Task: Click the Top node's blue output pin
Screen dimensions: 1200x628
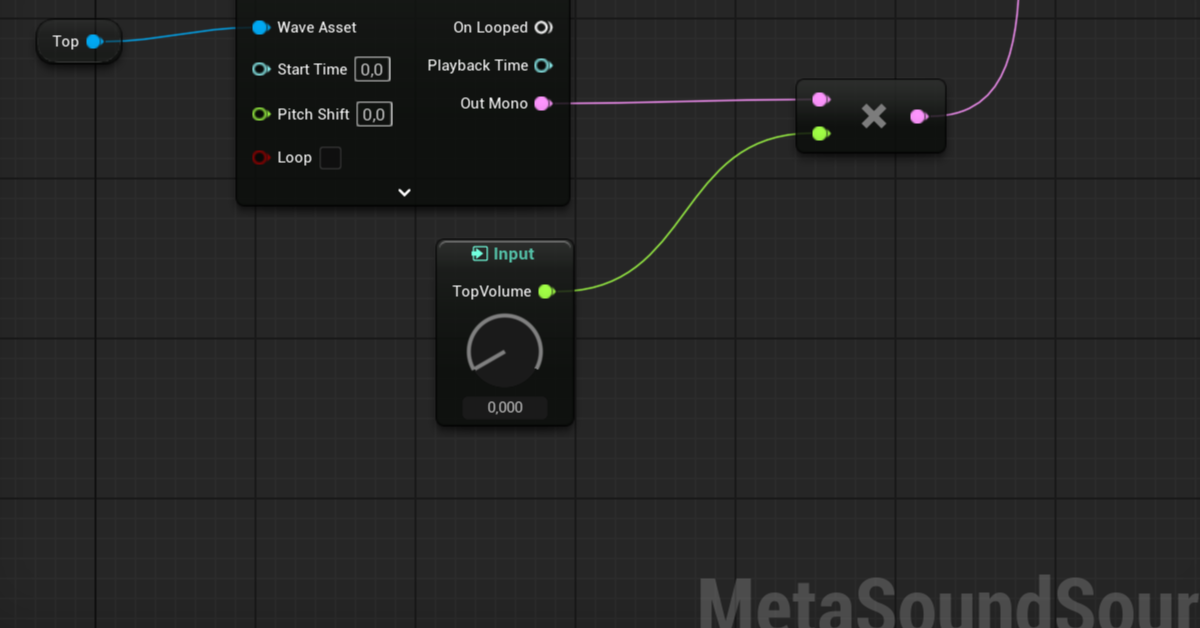Action: point(94,41)
